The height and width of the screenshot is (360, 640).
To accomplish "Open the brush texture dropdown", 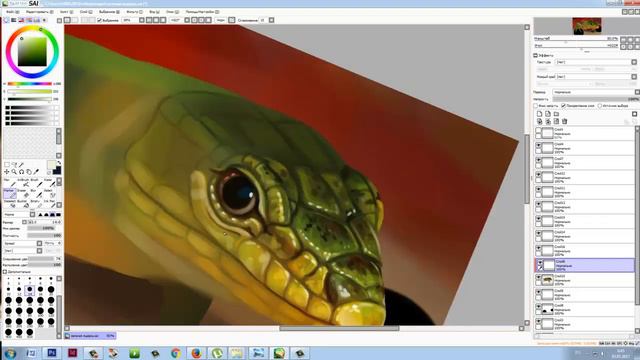I will pyautogui.click(x=22, y=251).
